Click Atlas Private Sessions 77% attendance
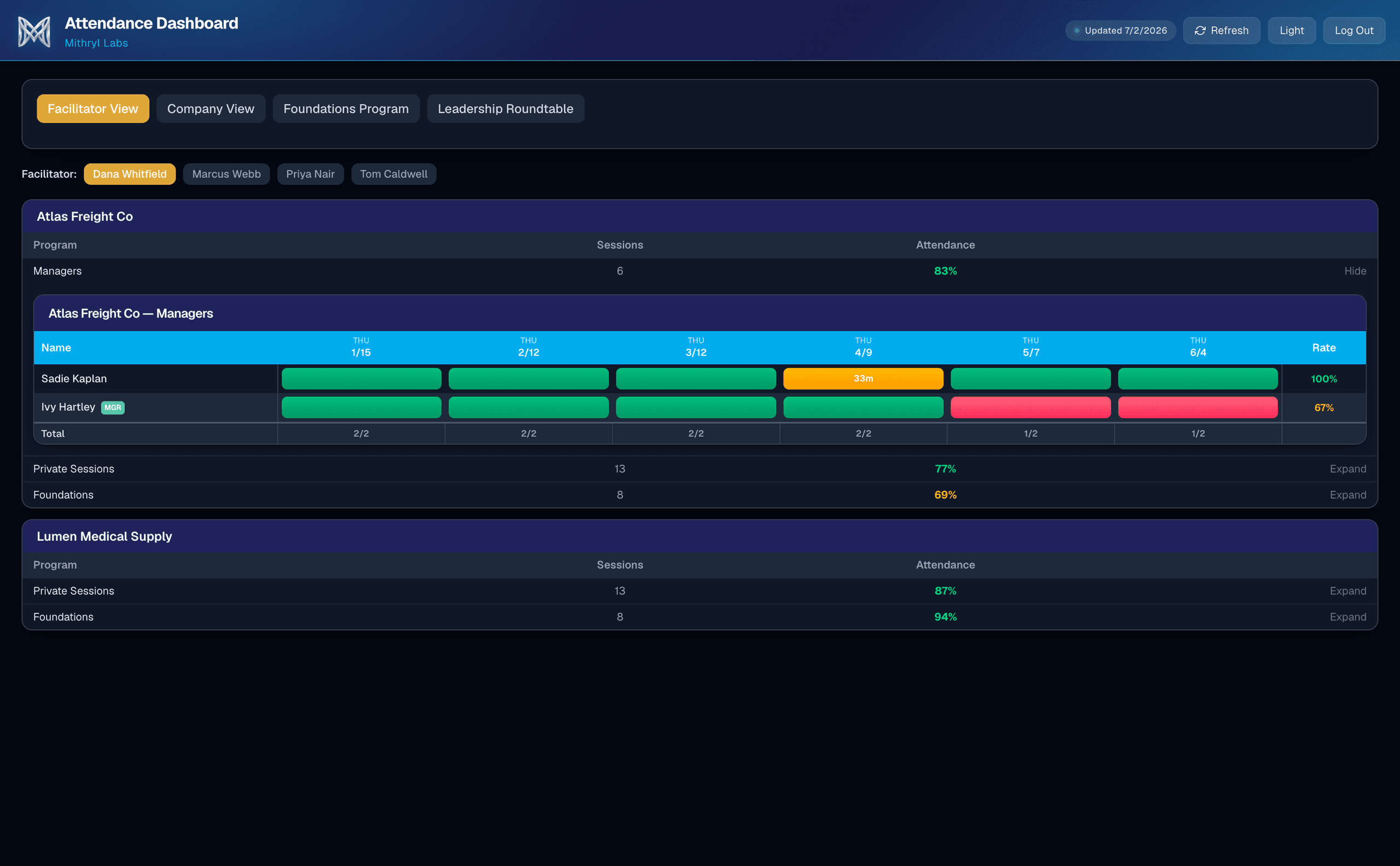This screenshot has height=866, width=1400. click(x=945, y=469)
